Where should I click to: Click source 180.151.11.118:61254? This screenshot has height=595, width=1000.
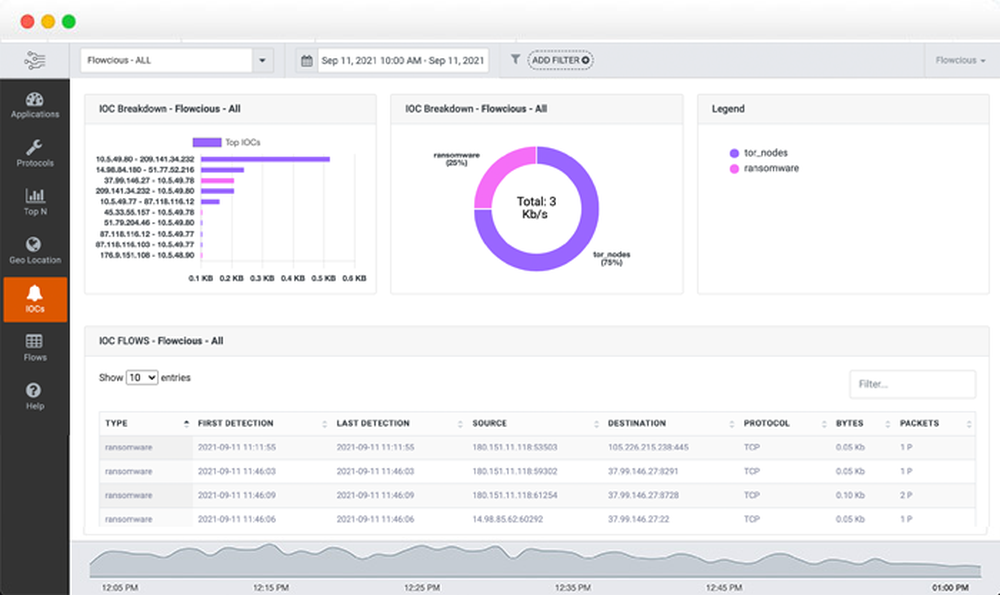pyautogui.click(x=515, y=495)
